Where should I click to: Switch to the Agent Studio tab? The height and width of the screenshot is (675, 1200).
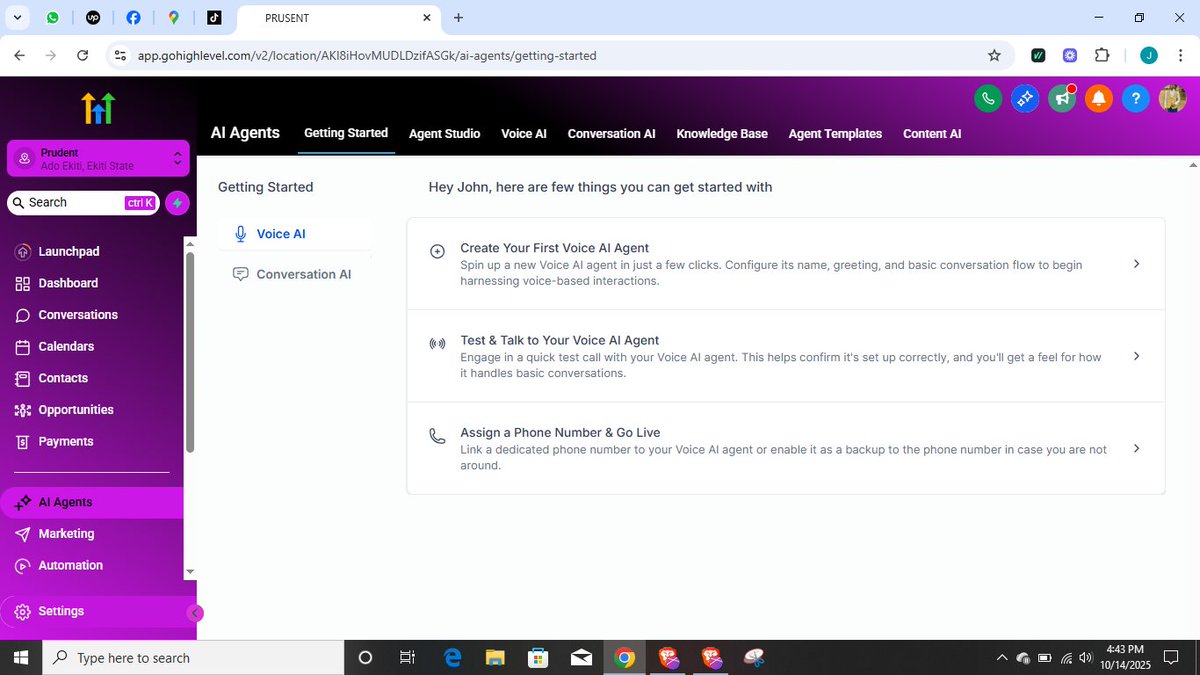click(444, 133)
